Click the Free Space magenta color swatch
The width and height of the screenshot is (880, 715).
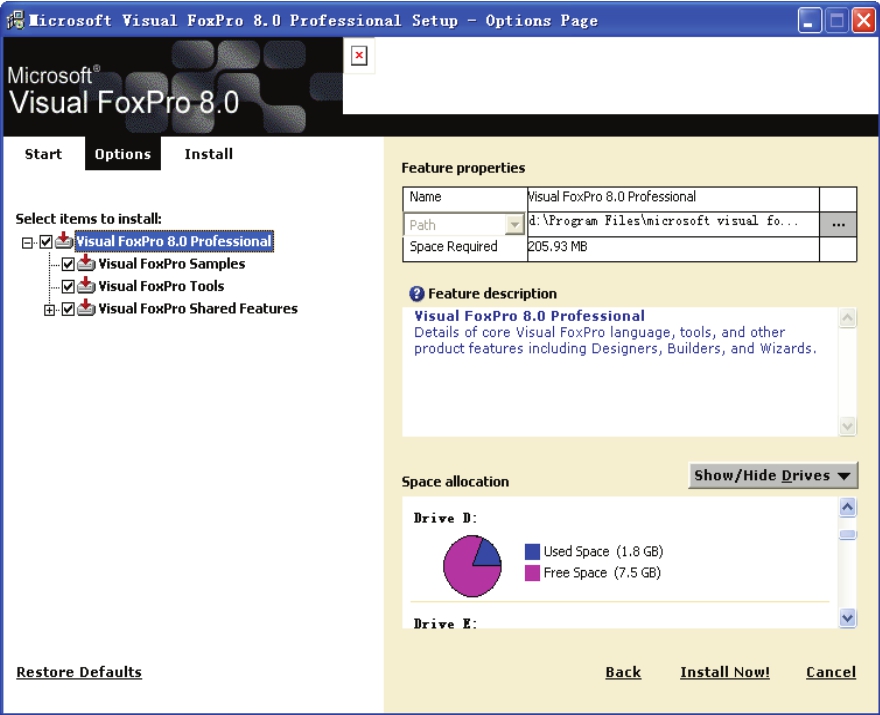[532, 573]
